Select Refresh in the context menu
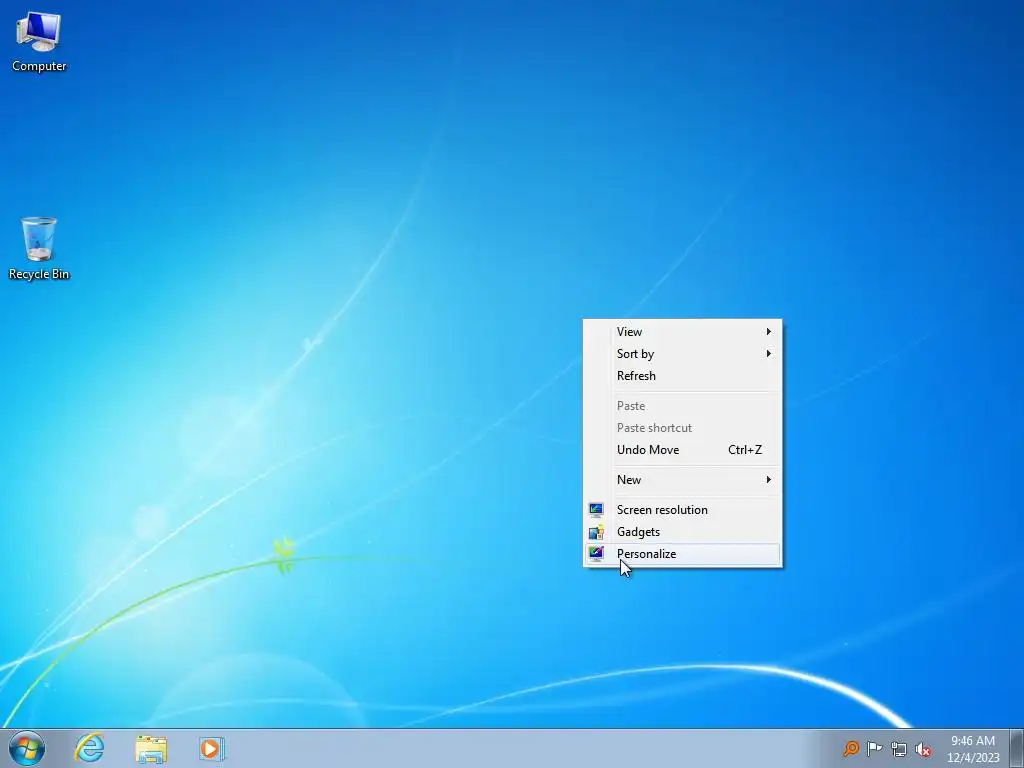This screenshot has width=1024, height=768. [682, 376]
